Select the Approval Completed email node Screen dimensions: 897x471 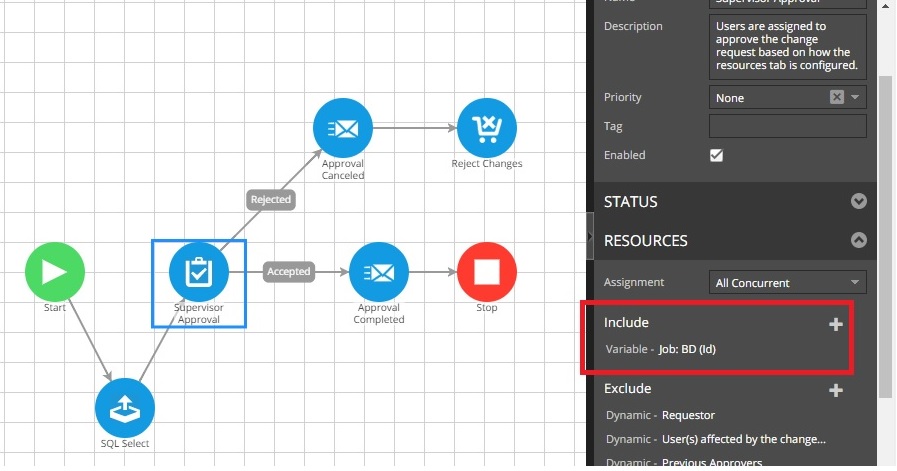click(x=379, y=271)
